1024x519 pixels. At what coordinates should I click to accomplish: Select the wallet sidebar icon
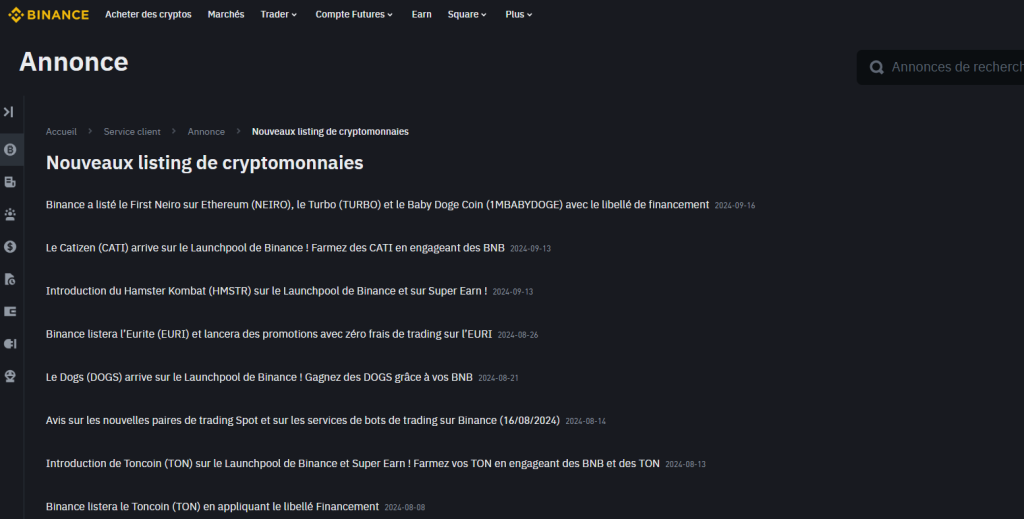[x=10, y=311]
